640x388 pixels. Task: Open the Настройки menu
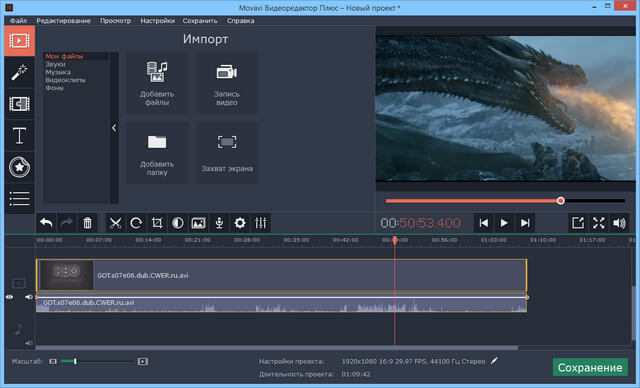click(x=158, y=20)
